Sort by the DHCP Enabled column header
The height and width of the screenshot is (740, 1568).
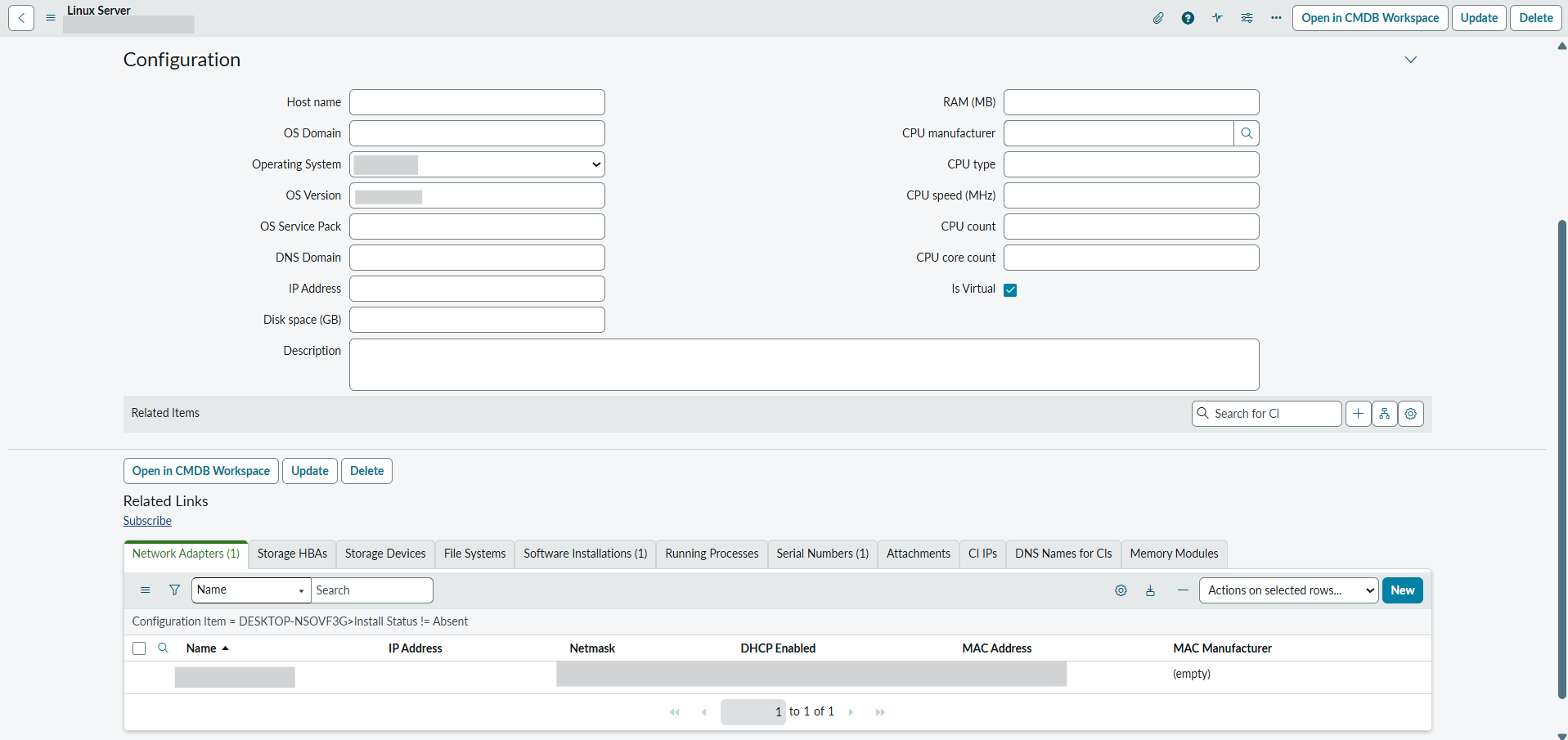[x=778, y=648]
